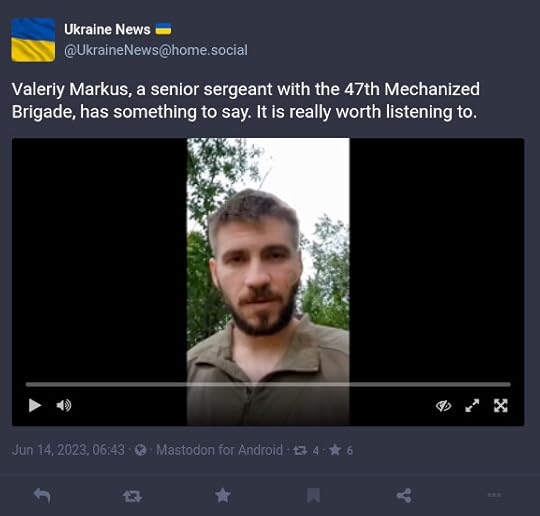Click the Mastodon for Android link
This screenshot has width=540, height=516.
(219, 450)
